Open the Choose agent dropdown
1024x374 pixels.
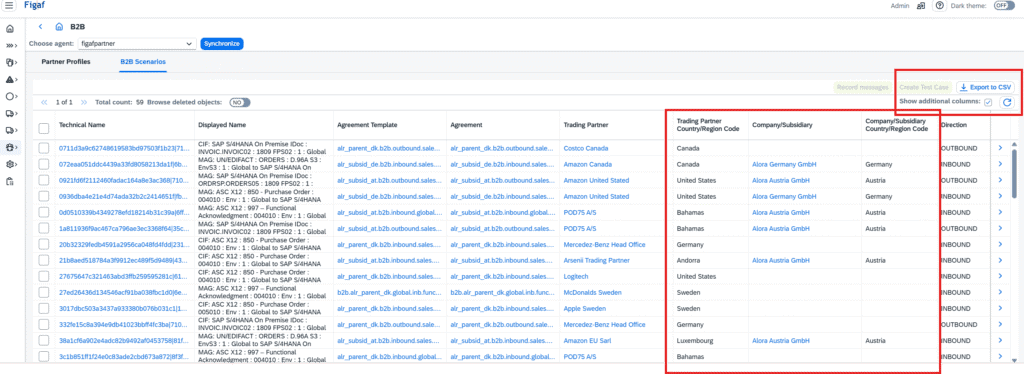tap(136, 44)
